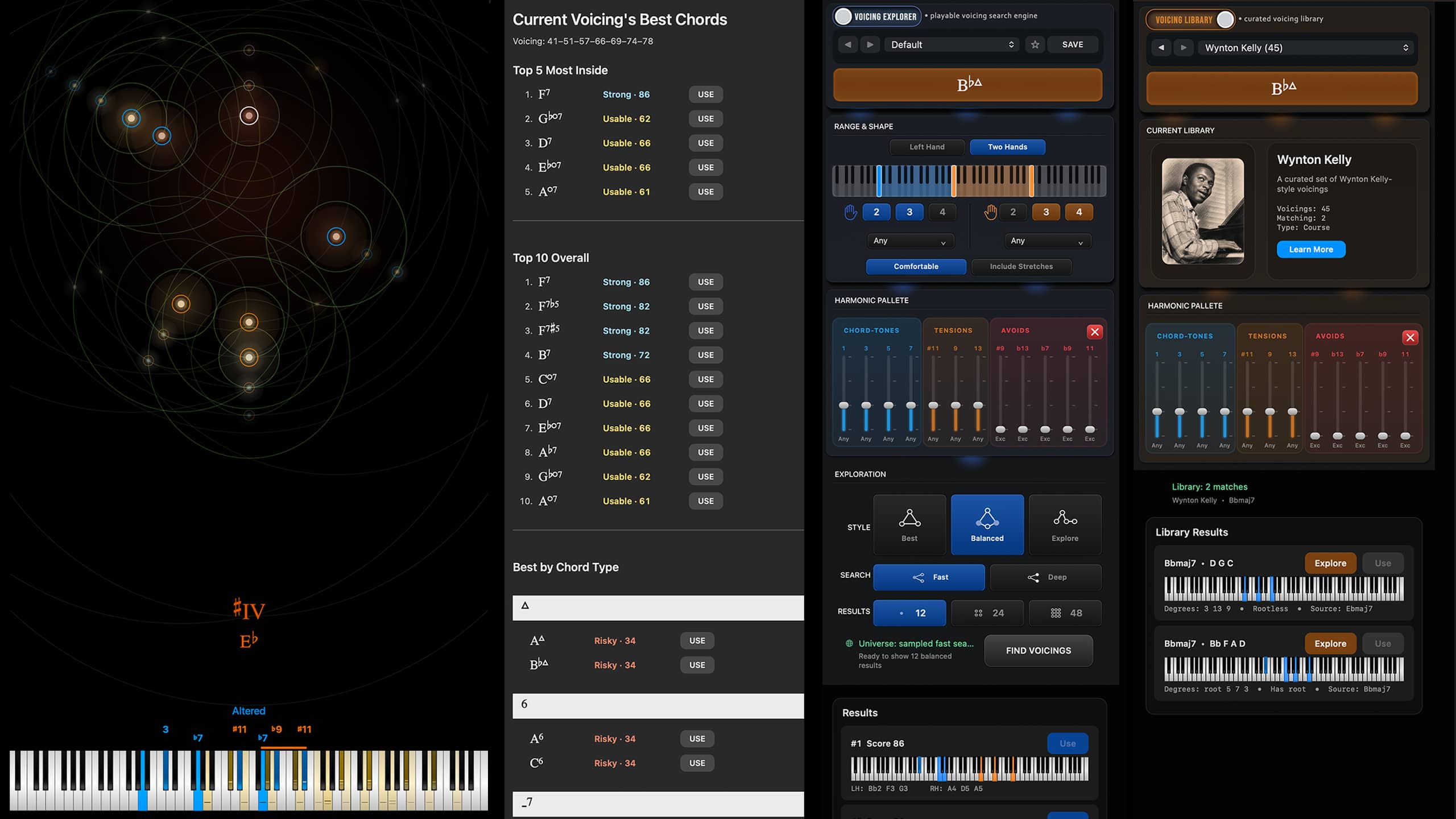1456x819 pixels.
Task: Select the Explore exploration style icon
Action: [1065, 524]
